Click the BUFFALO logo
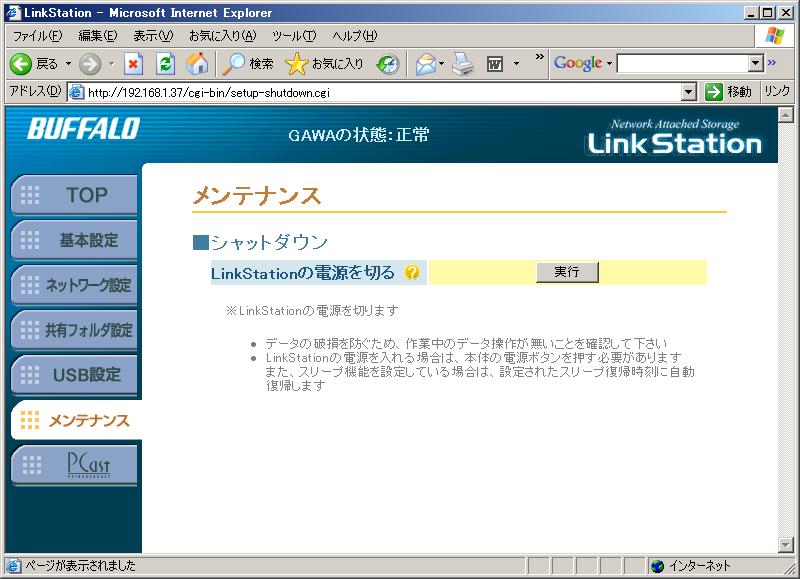The width and height of the screenshot is (800, 579). [84, 129]
